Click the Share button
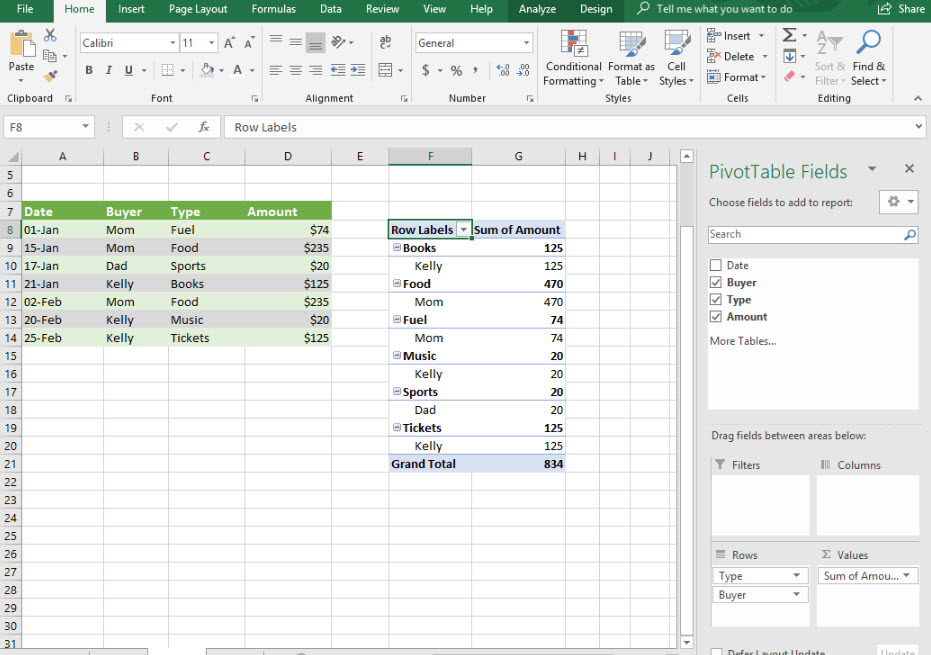931x655 pixels. pyautogui.click(x=901, y=9)
